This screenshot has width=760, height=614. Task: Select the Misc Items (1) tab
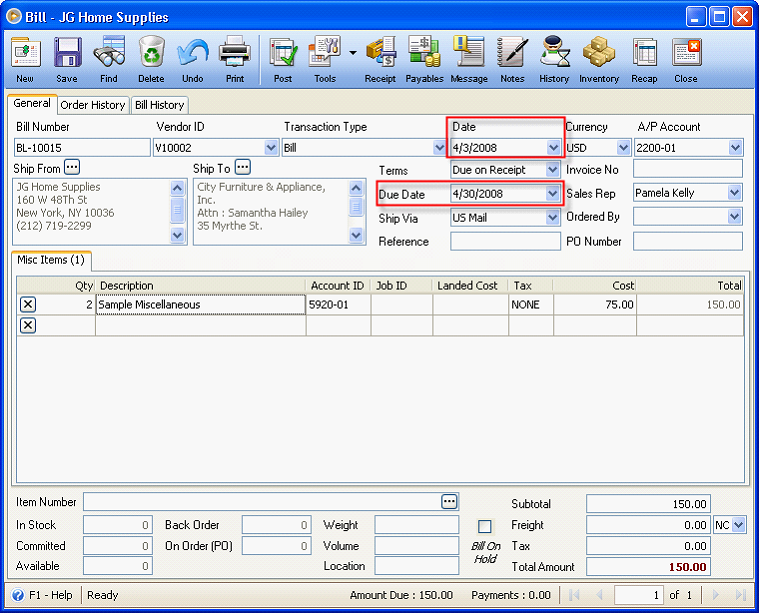[51, 260]
